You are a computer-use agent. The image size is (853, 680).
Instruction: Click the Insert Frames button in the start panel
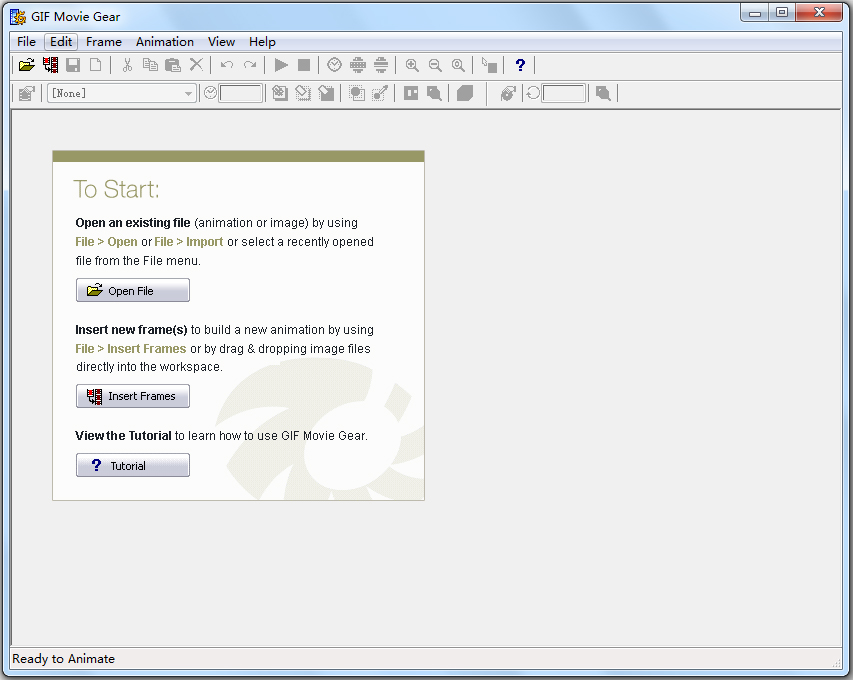tap(133, 396)
